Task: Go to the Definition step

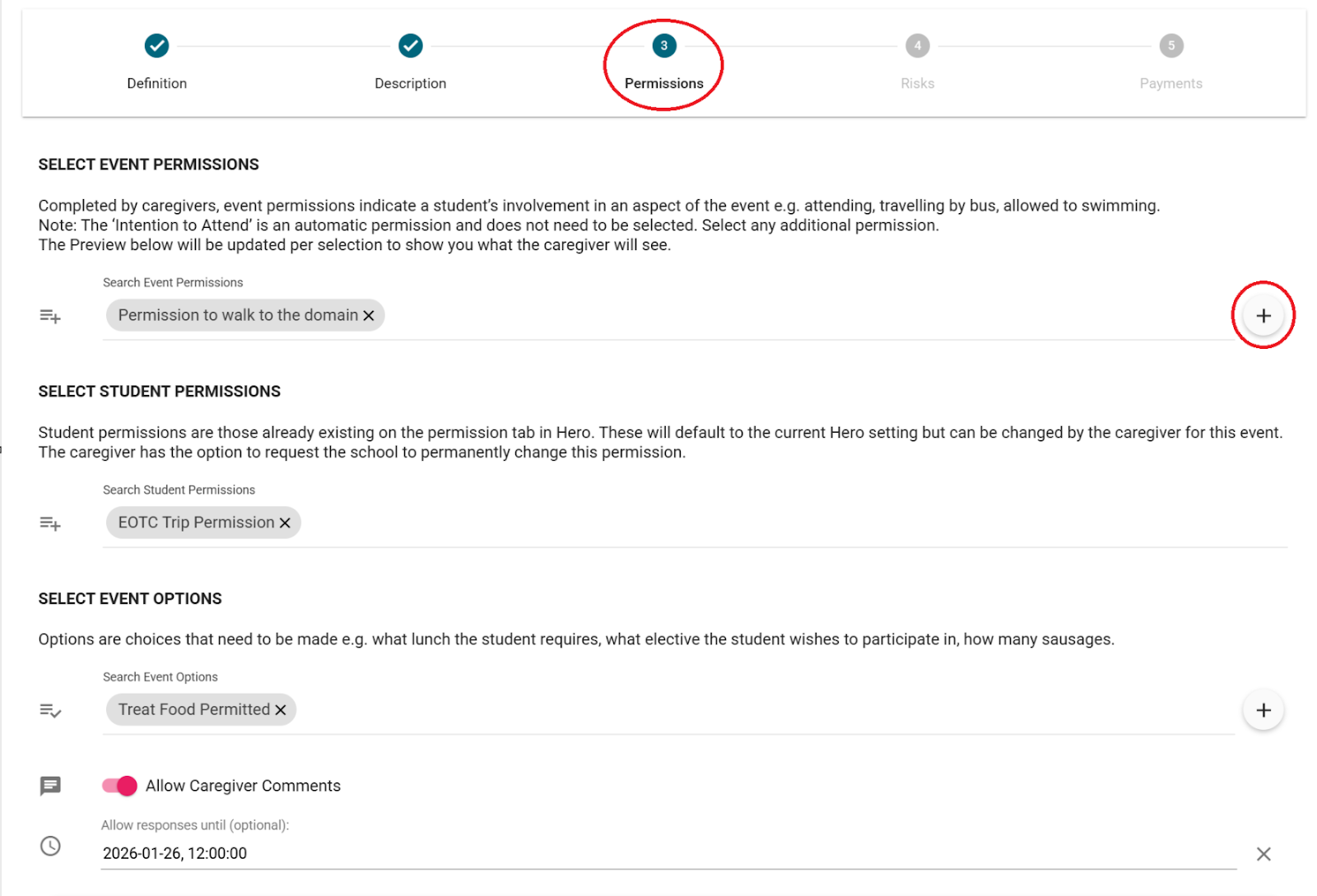Action: tap(156, 46)
